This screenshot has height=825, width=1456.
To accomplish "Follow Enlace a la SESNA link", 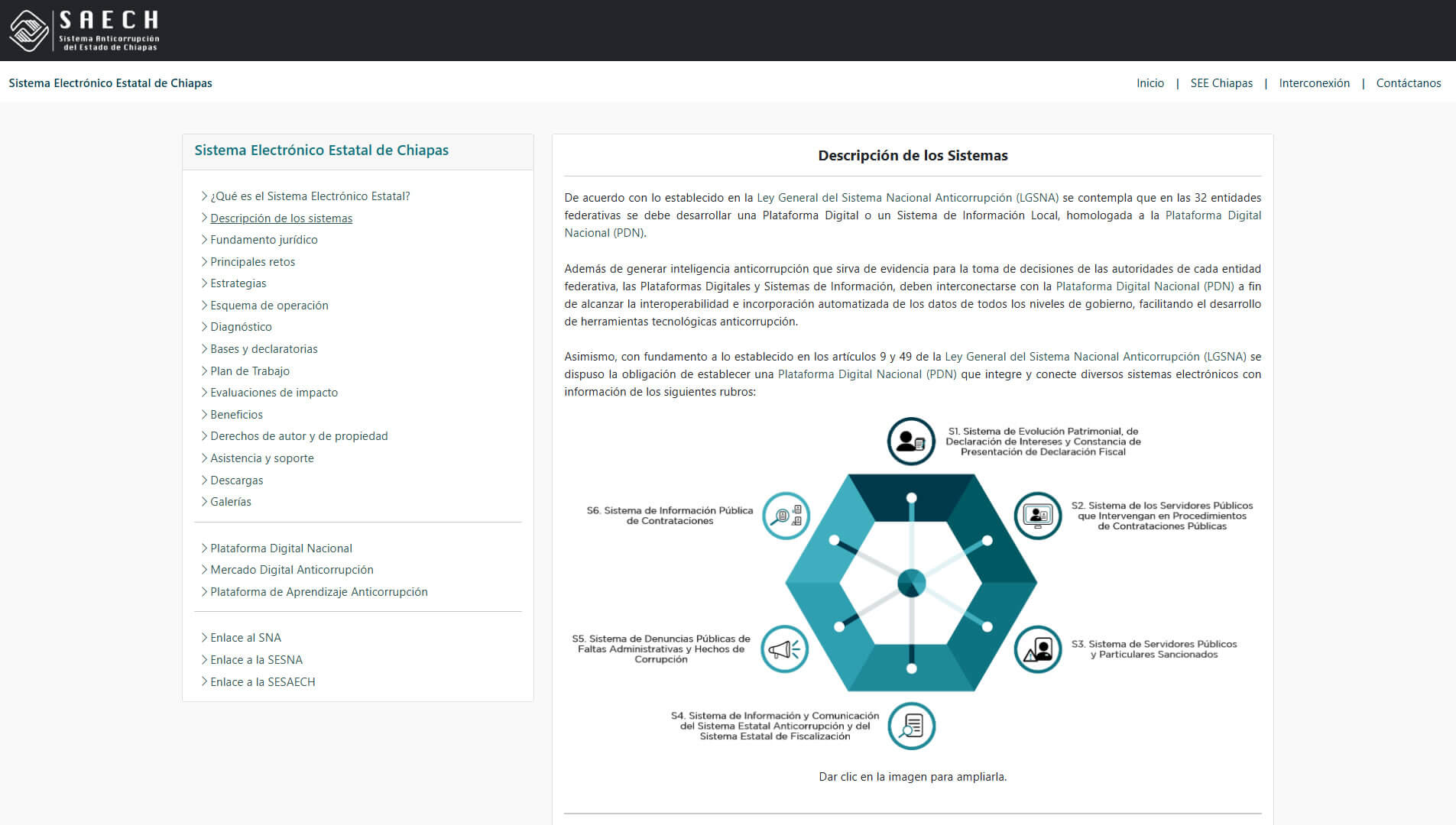I will point(256,660).
